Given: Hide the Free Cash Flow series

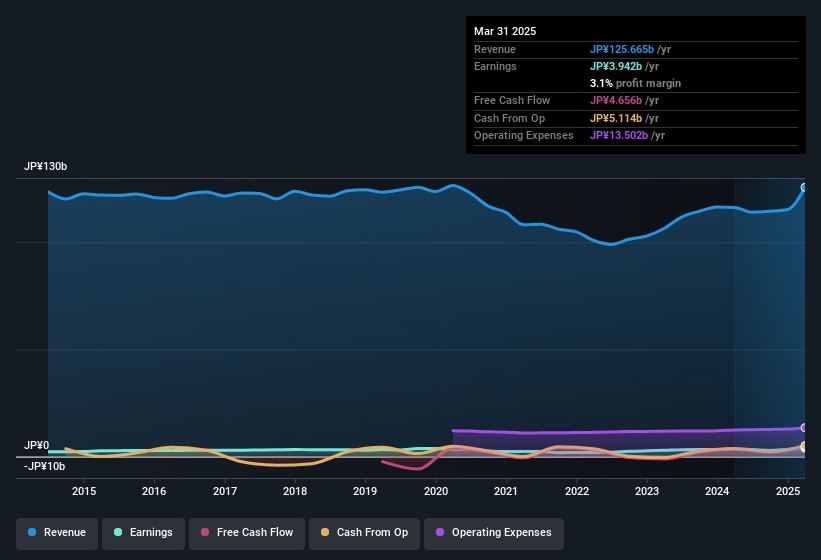Looking at the screenshot, I should [x=246, y=533].
